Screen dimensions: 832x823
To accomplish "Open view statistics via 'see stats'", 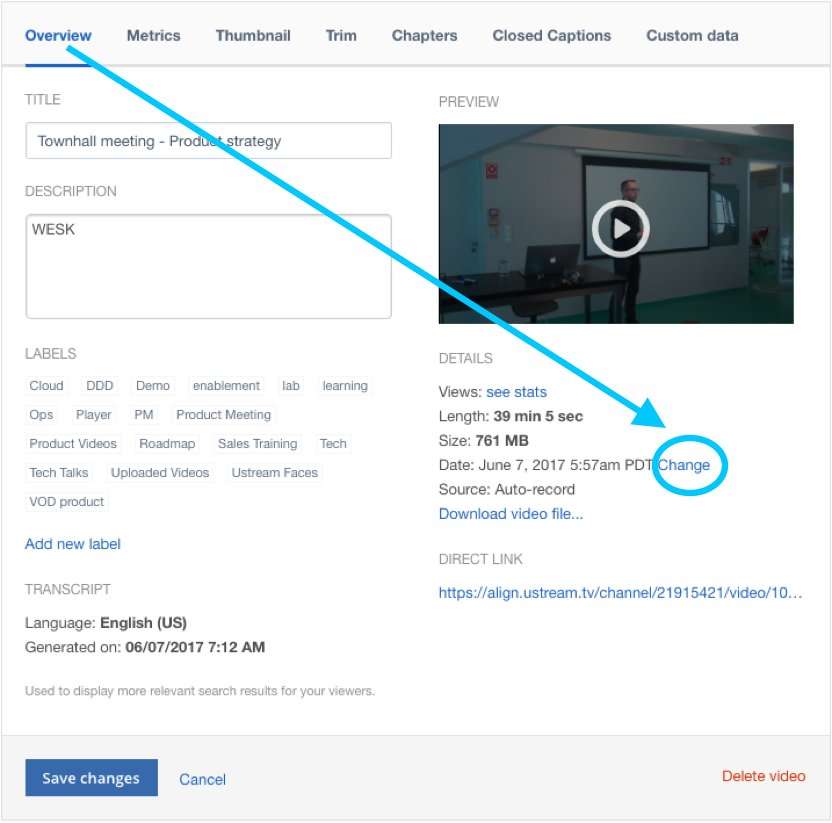I will [517, 391].
